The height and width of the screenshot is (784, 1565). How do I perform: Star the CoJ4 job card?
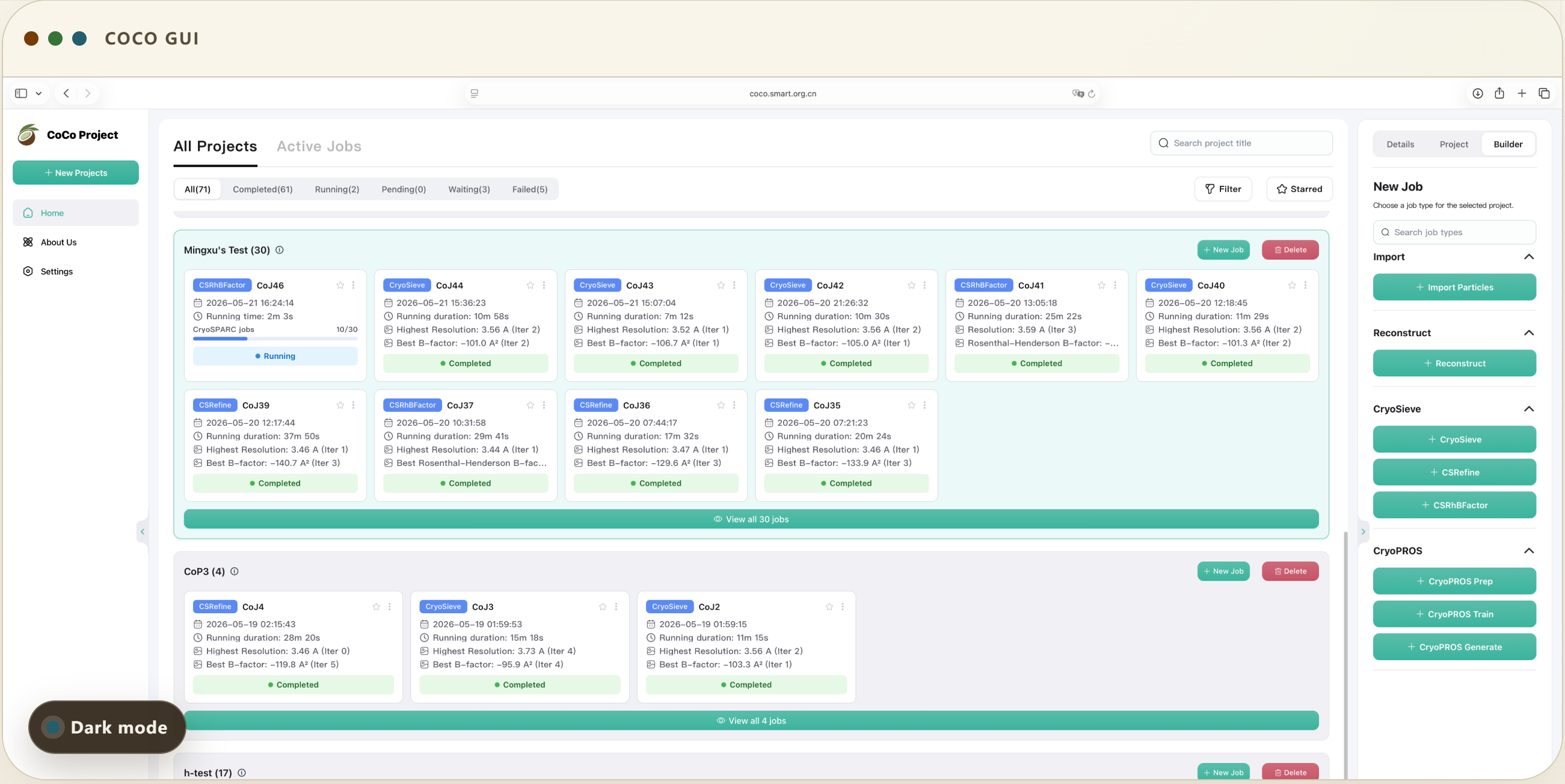[376, 607]
